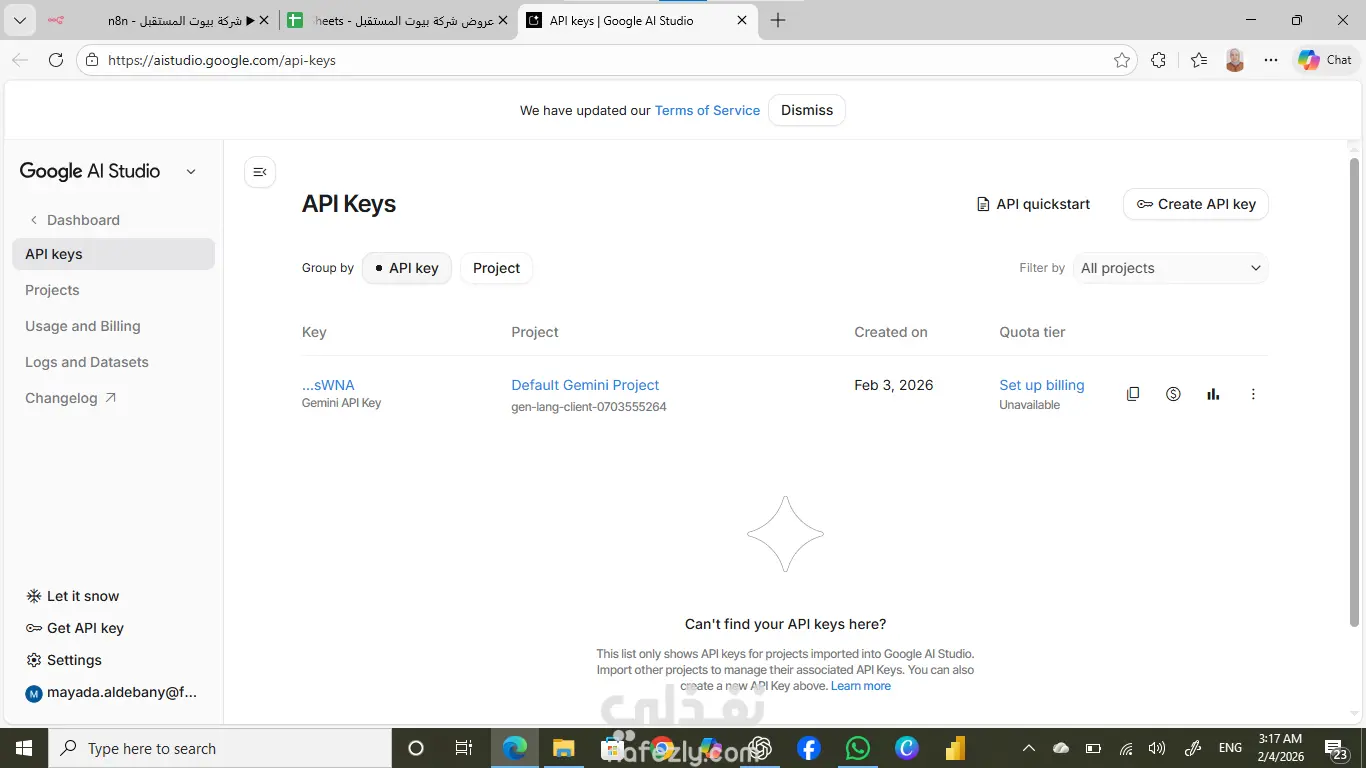Bookmark this page with the star icon

(1122, 60)
